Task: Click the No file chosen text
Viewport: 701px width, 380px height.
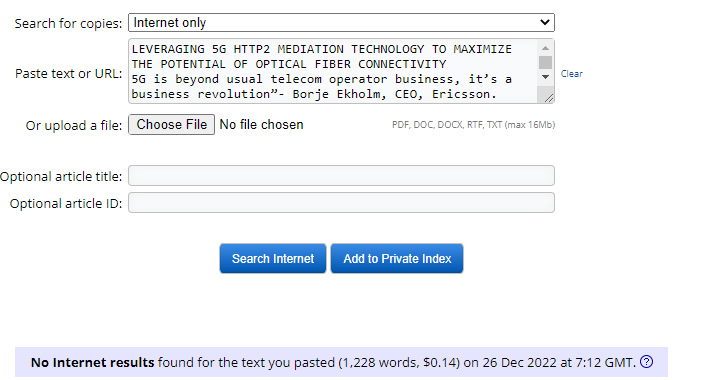Action: [262, 125]
